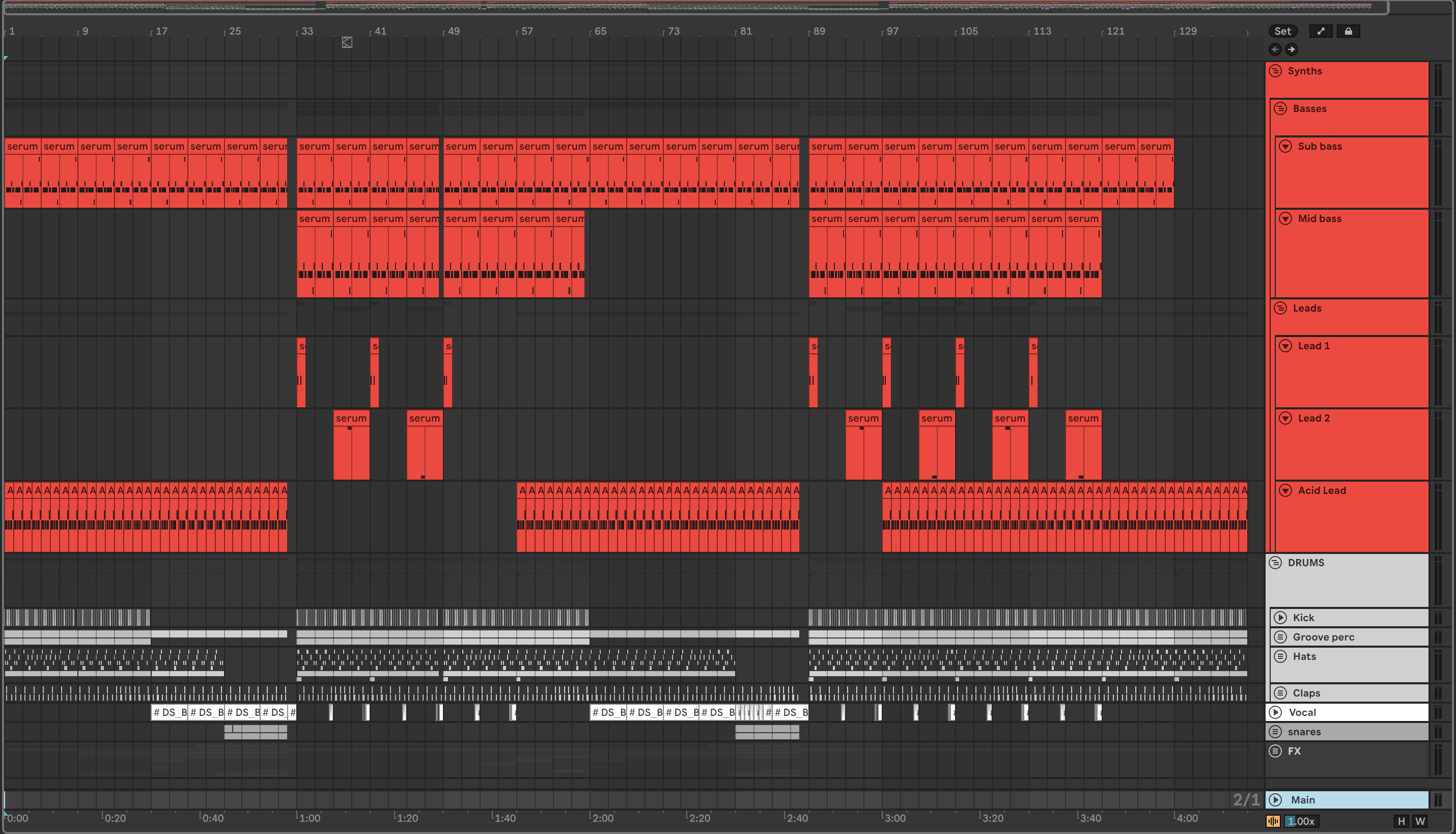Jump to next locator arrow

pyautogui.click(x=1291, y=49)
